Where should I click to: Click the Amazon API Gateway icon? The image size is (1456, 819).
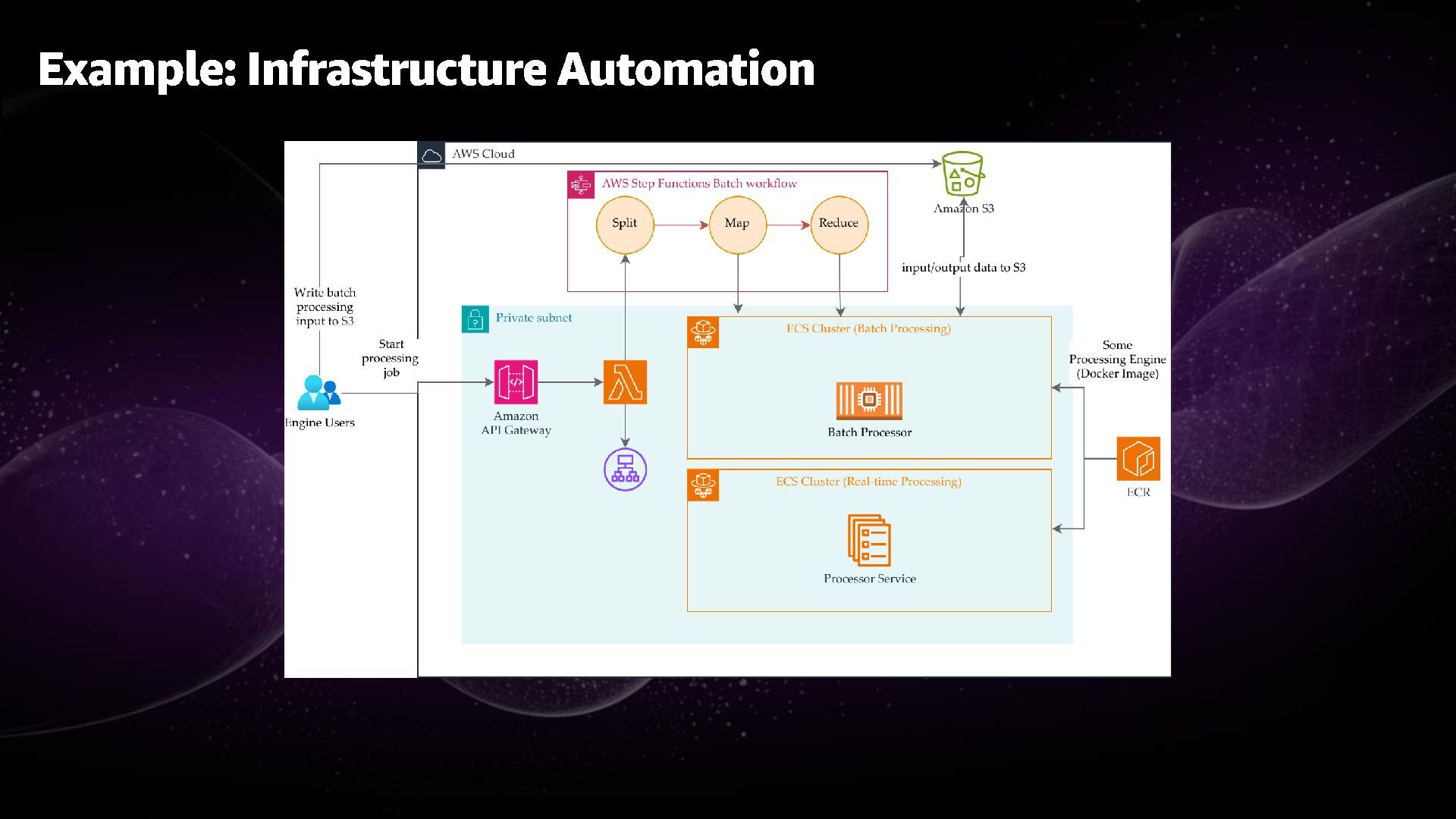point(516,382)
